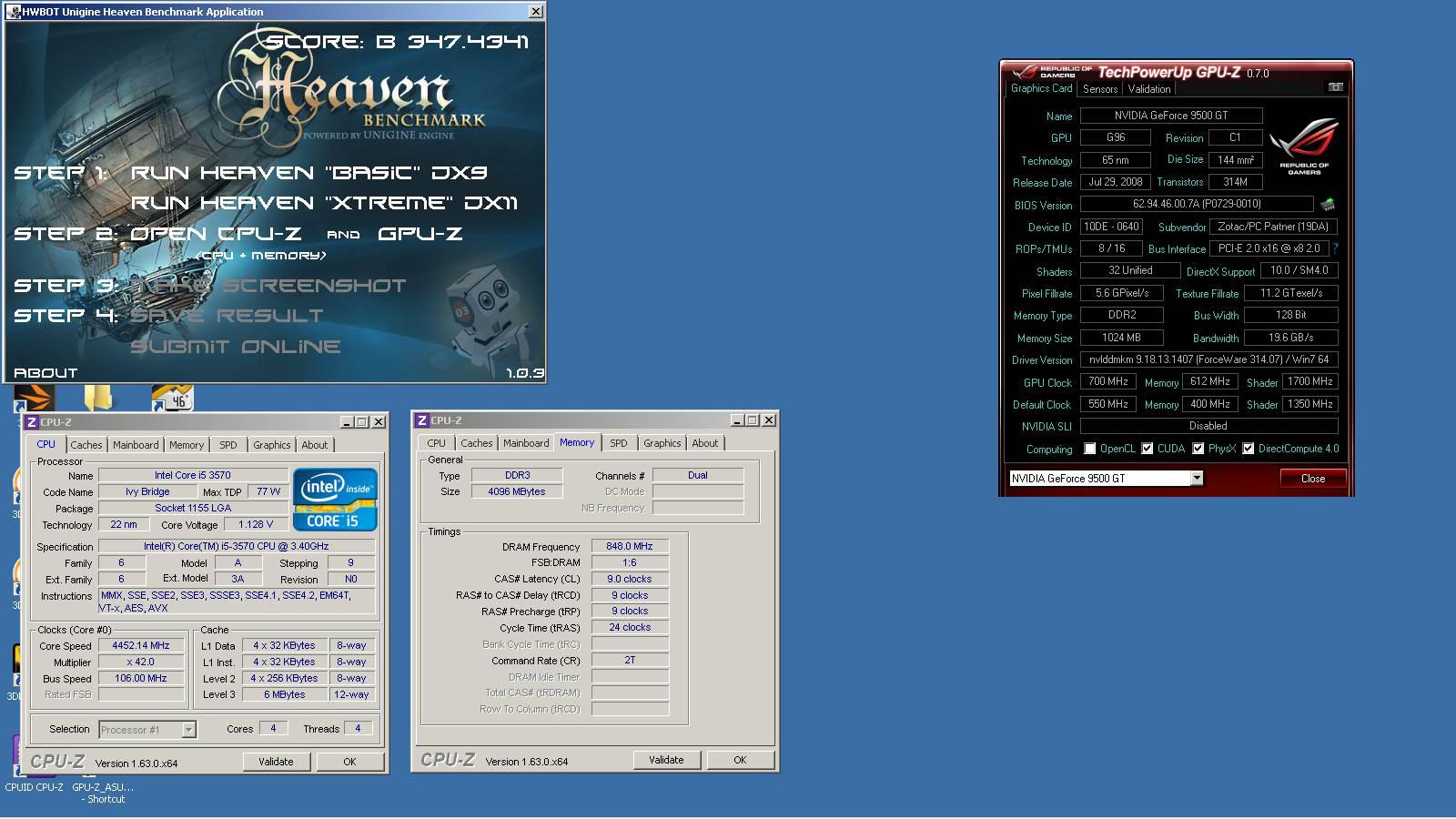The height and width of the screenshot is (819, 1456).
Task: Click the Memory Size 4096 MBytes value
Action: (517, 491)
